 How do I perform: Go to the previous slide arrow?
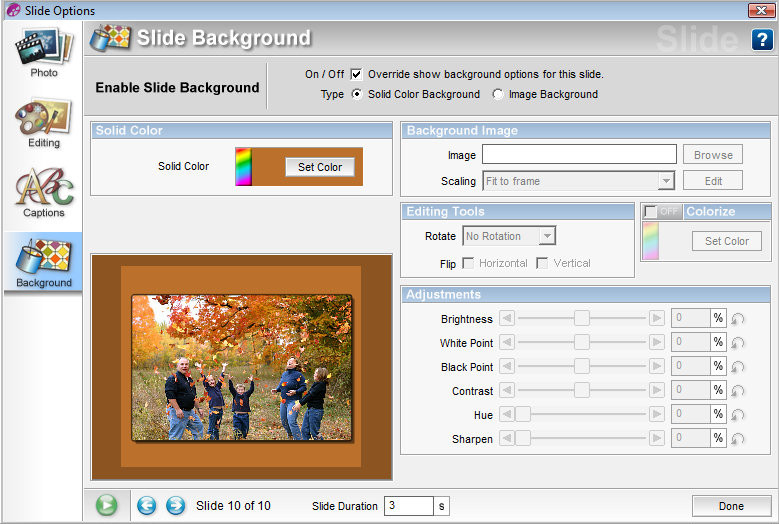[x=147, y=506]
